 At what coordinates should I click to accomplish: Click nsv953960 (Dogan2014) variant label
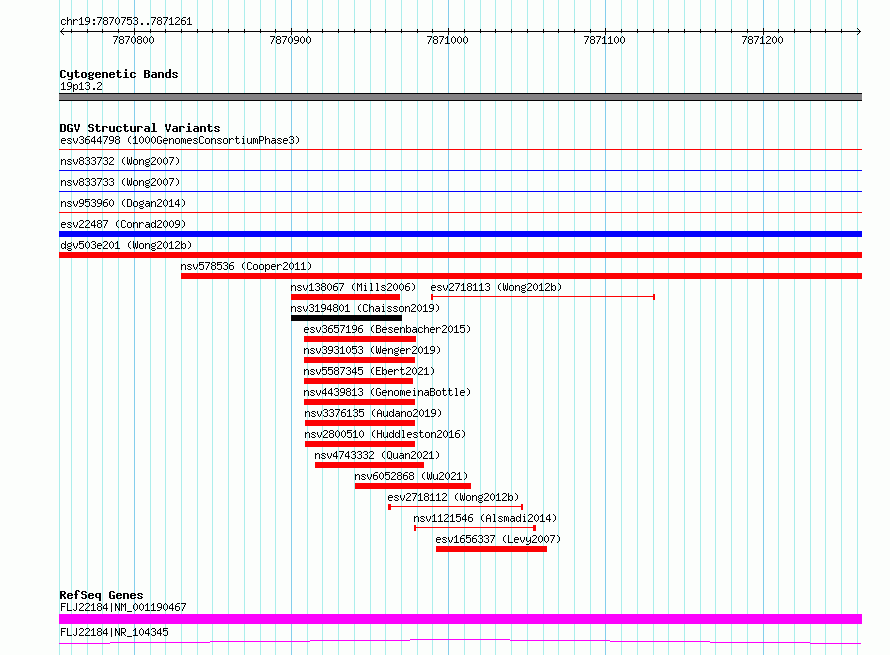coord(123,203)
